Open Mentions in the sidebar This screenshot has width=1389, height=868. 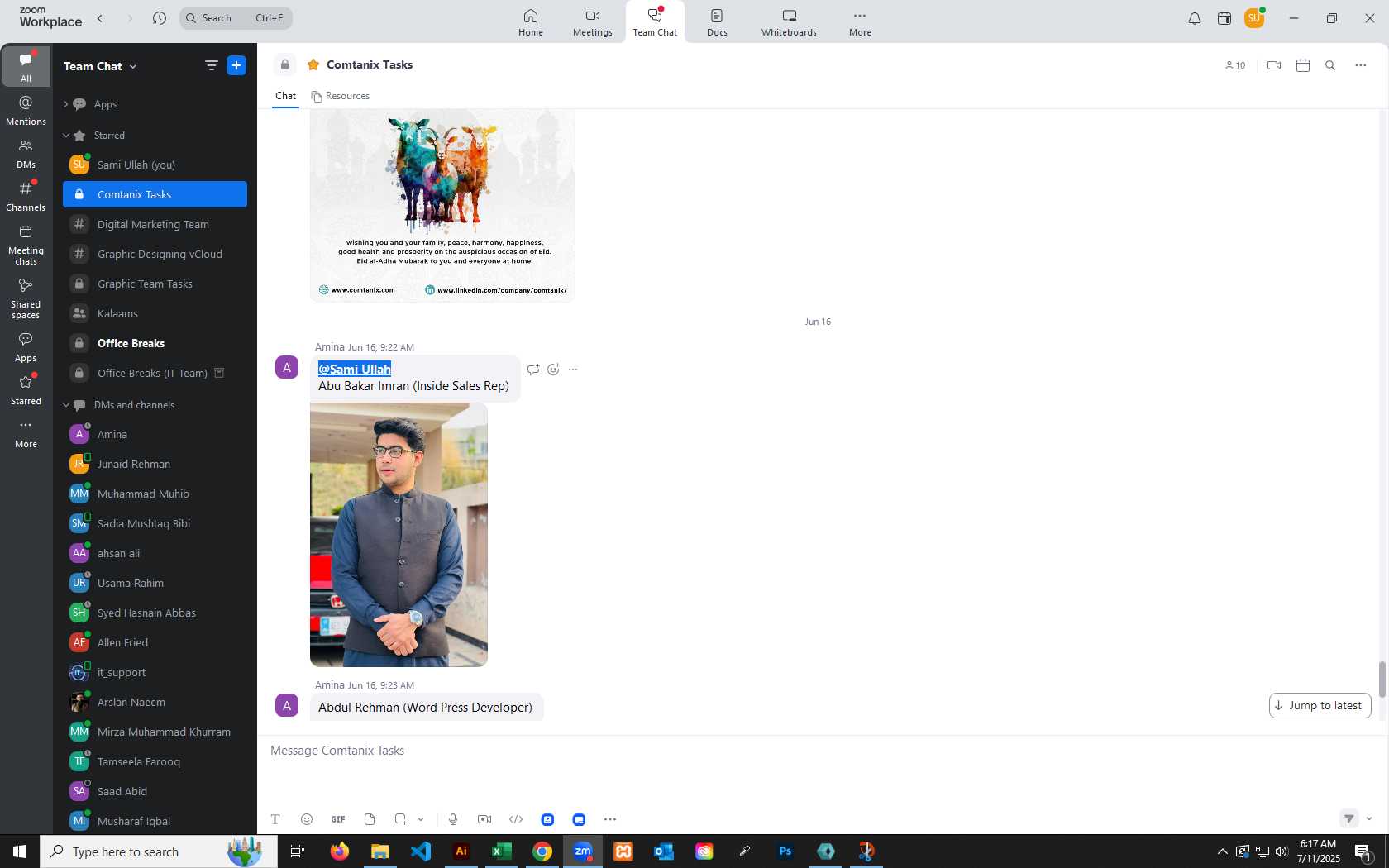pos(26,110)
